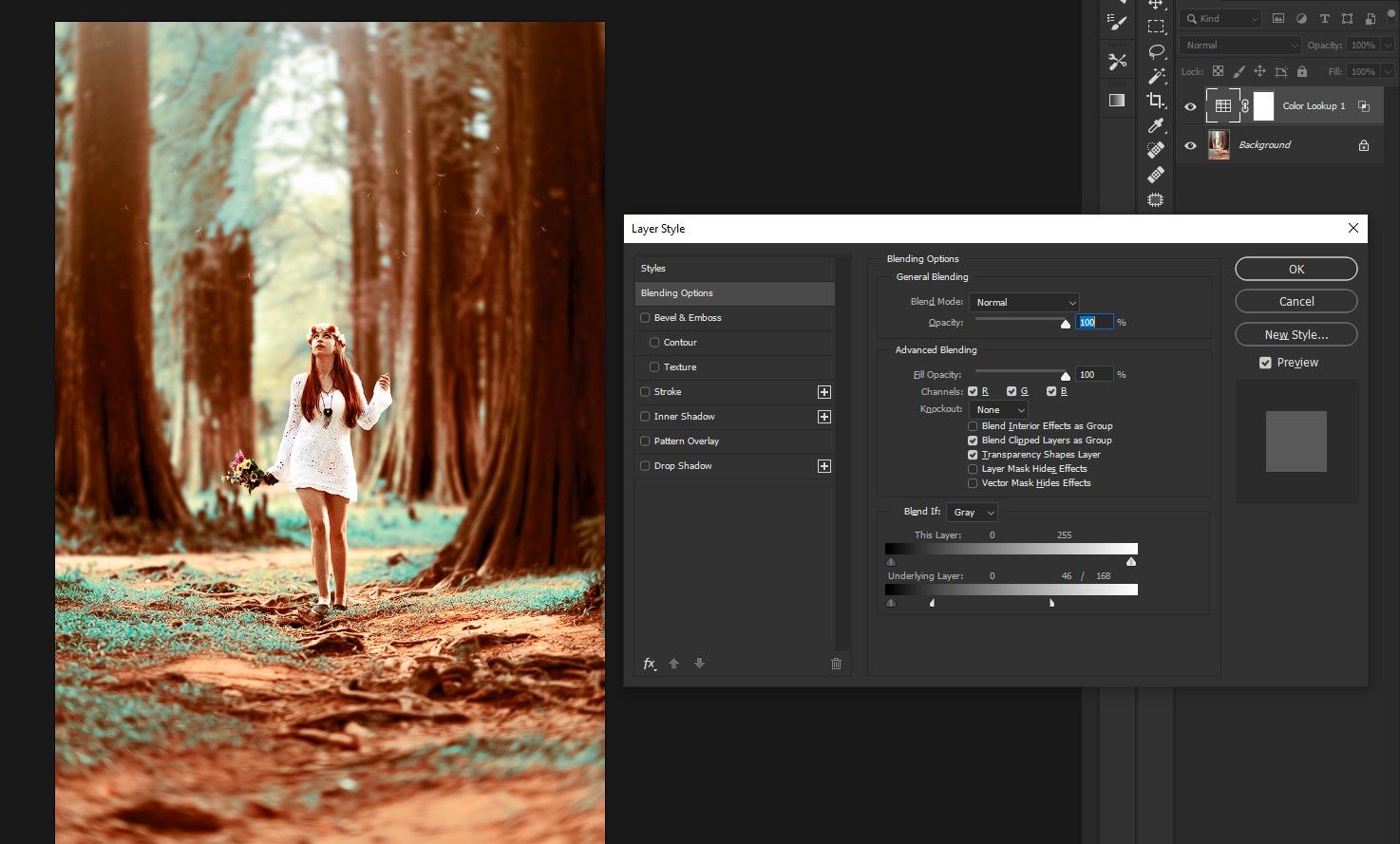Select the Styles entry in the left list
This screenshot has height=844, width=1400.
(x=734, y=269)
